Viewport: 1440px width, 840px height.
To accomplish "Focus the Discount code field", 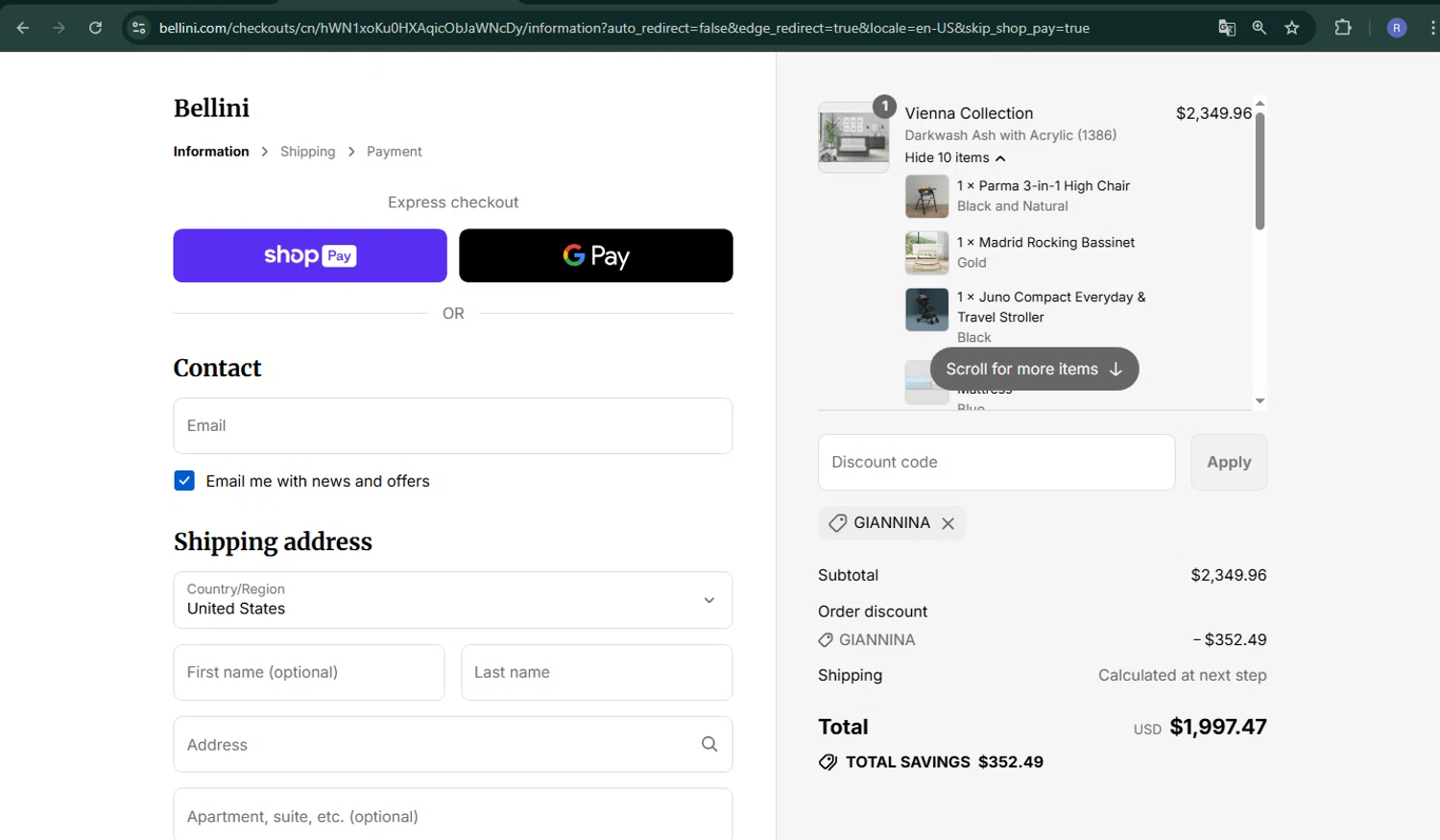I will [x=996, y=462].
